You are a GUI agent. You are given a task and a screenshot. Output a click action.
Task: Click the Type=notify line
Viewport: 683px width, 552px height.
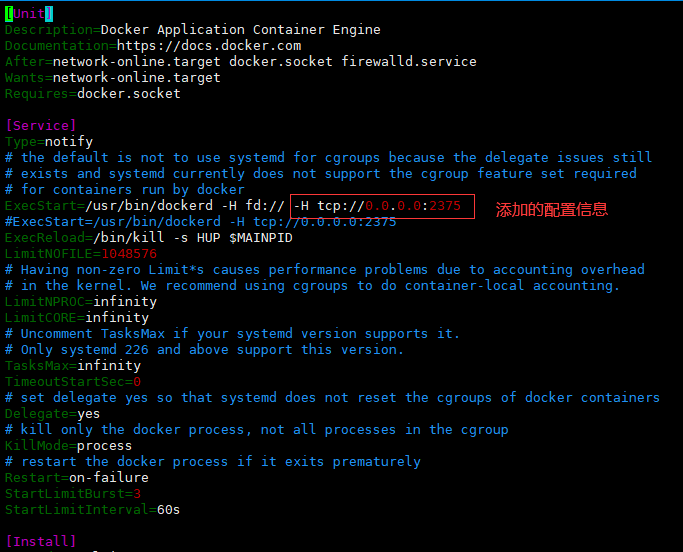[x=48, y=142]
